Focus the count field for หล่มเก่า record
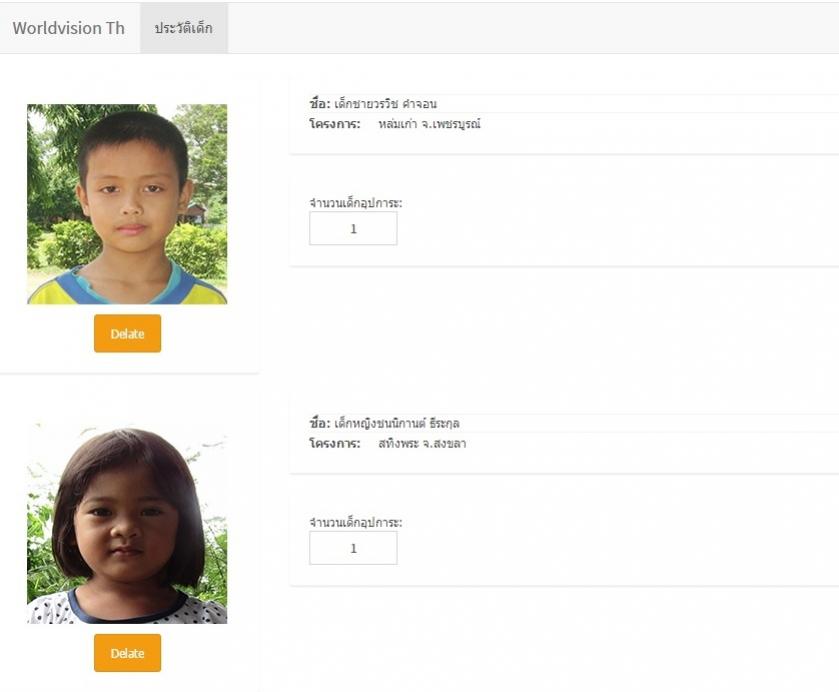 [353, 229]
